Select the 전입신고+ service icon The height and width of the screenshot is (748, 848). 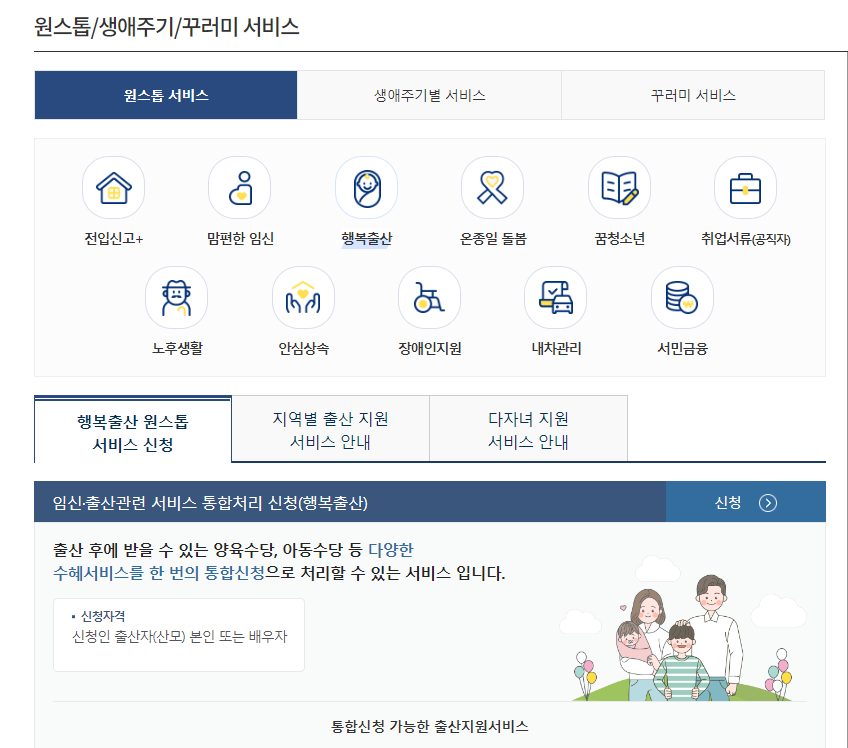click(x=113, y=187)
